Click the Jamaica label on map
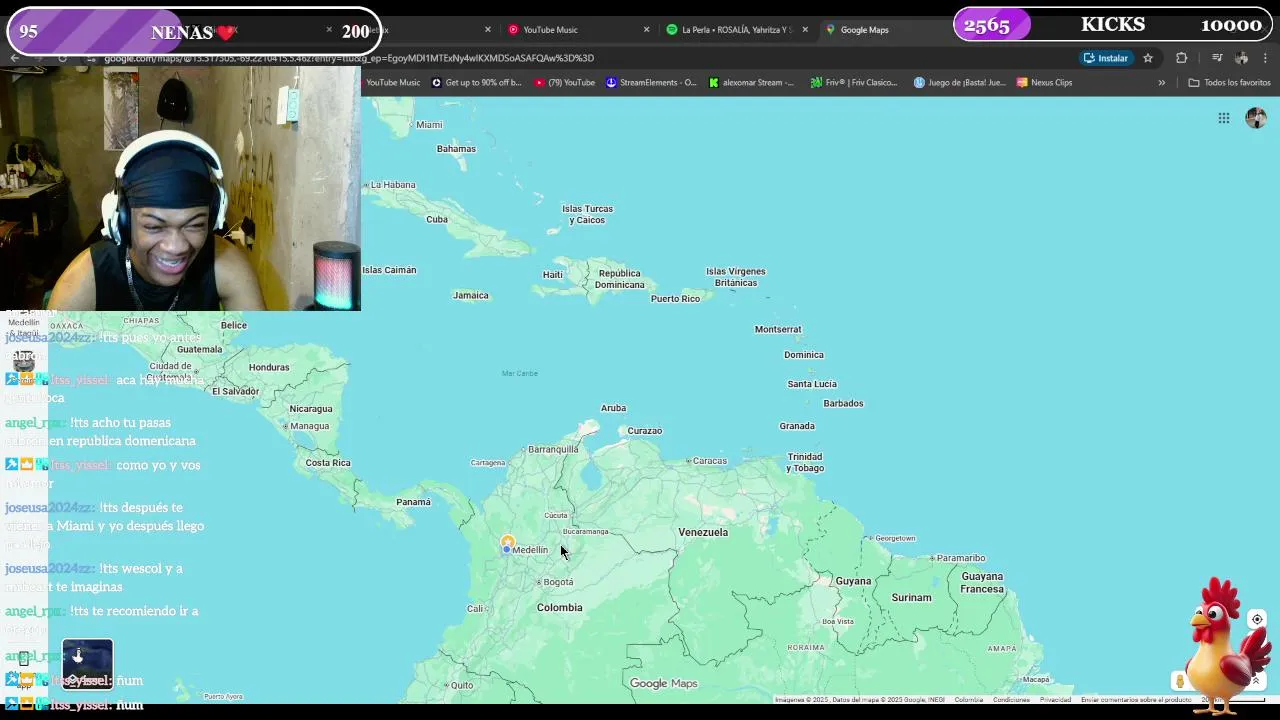This screenshot has height=720, width=1280. pos(470,295)
